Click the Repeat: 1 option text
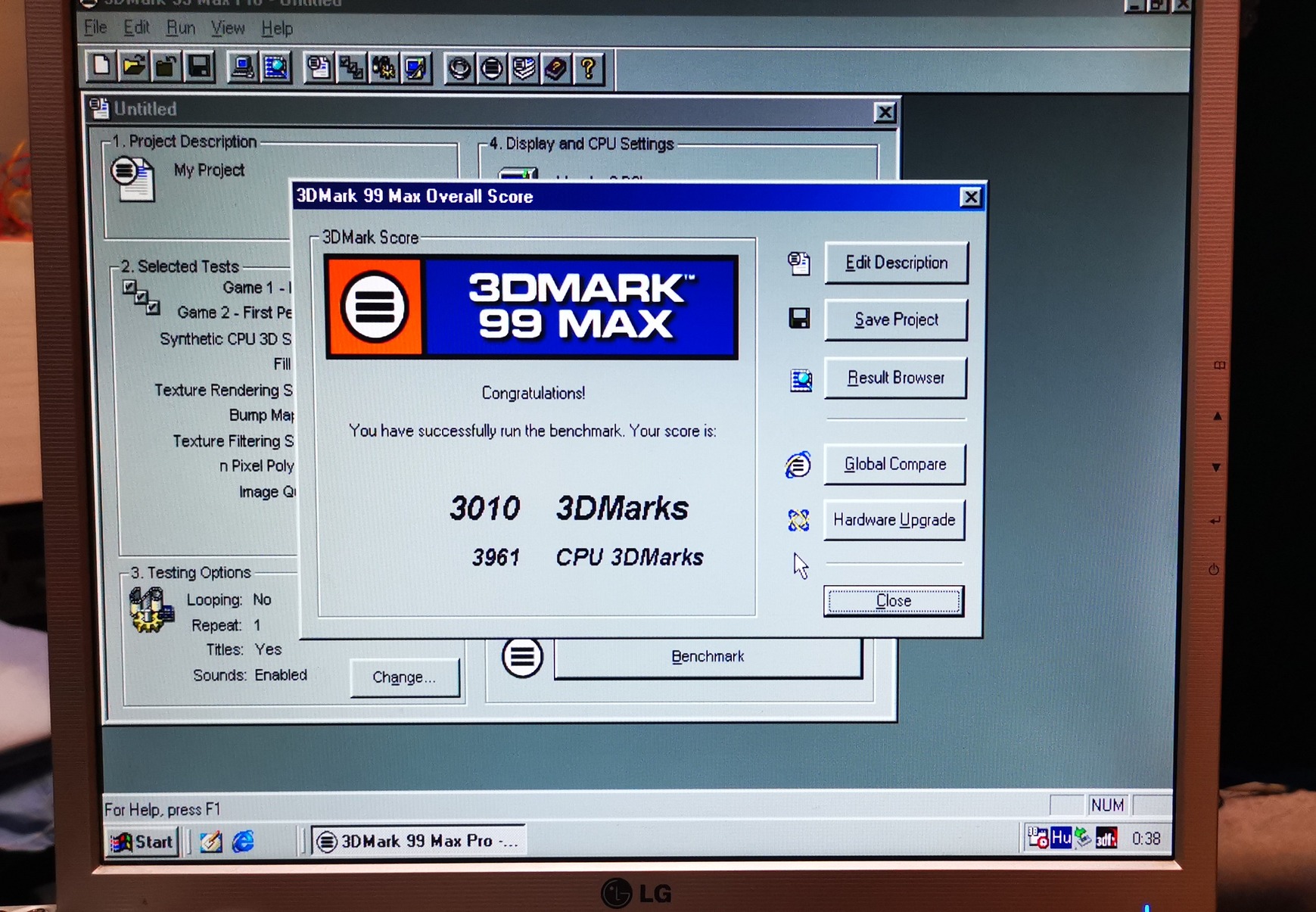 [x=226, y=626]
